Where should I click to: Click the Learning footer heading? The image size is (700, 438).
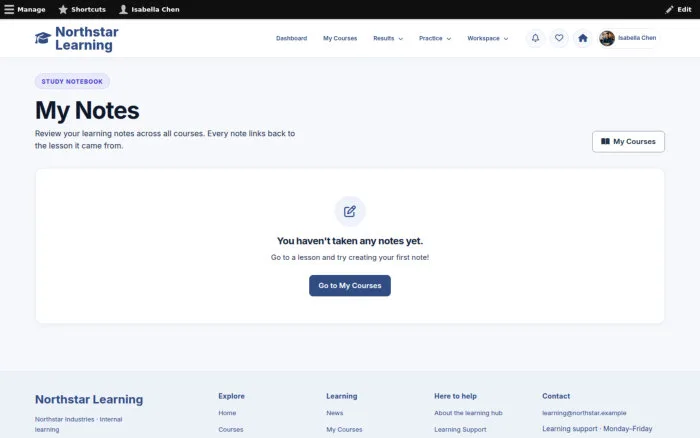(342, 396)
